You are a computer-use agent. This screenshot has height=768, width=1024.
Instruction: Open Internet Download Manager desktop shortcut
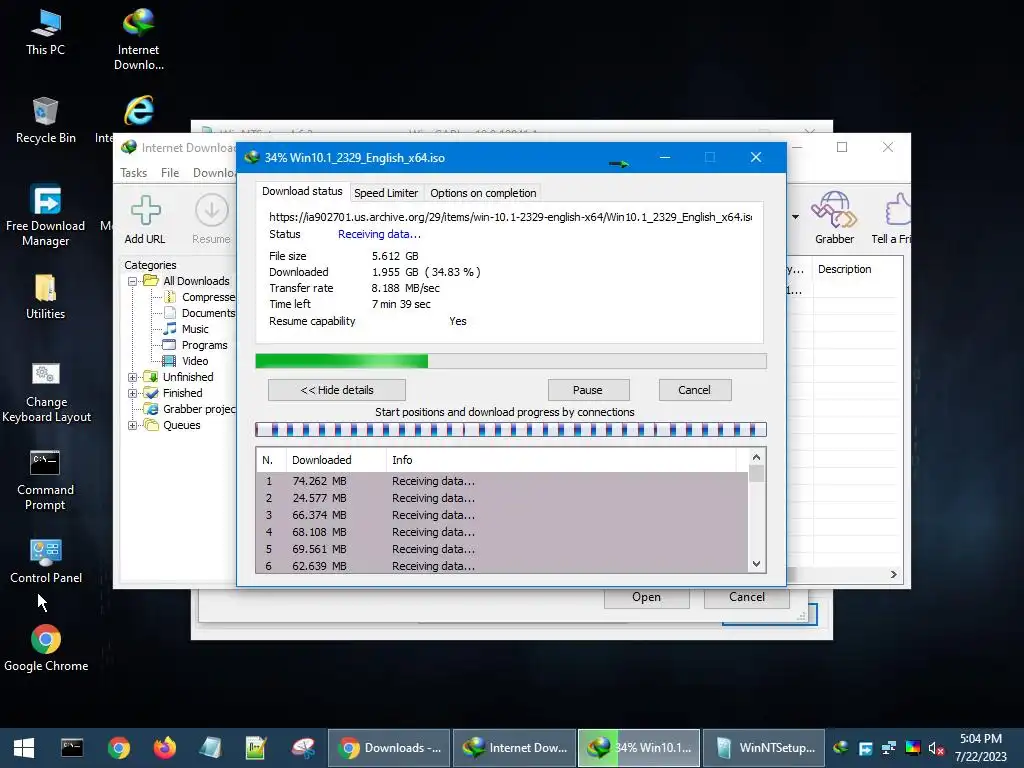pos(138,39)
